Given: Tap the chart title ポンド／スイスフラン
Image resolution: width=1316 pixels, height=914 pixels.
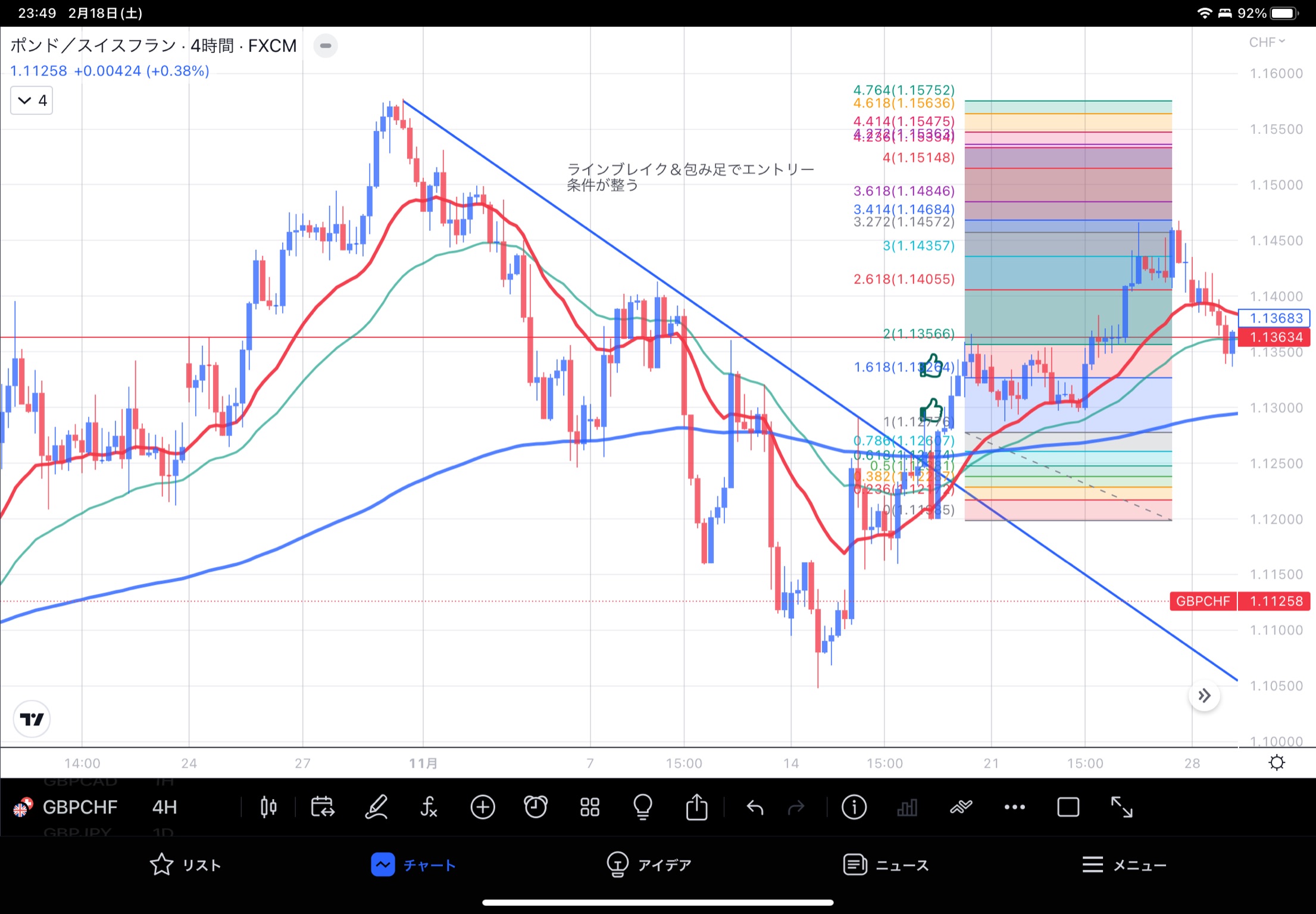Looking at the screenshot, I should tap(93, 46).
